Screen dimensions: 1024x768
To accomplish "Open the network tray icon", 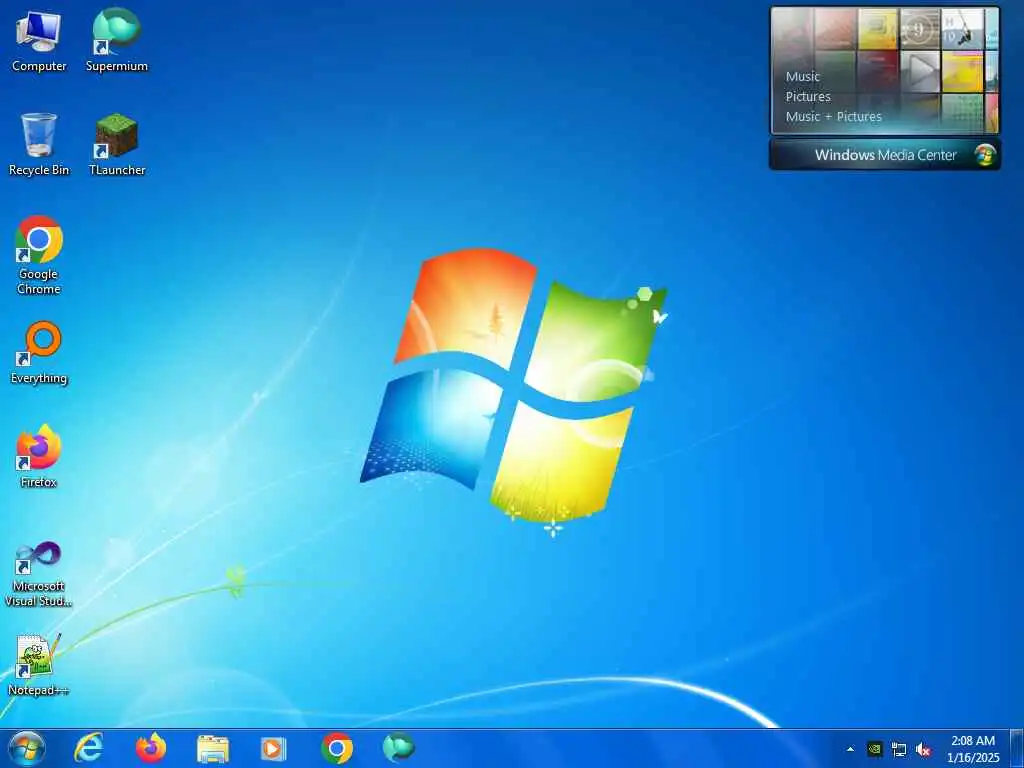I will tap(899, 749).
